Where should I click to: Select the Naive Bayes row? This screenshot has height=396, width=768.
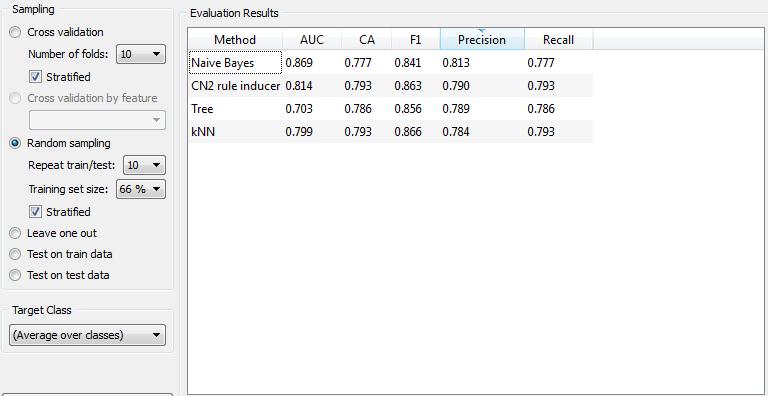(390, 63)
